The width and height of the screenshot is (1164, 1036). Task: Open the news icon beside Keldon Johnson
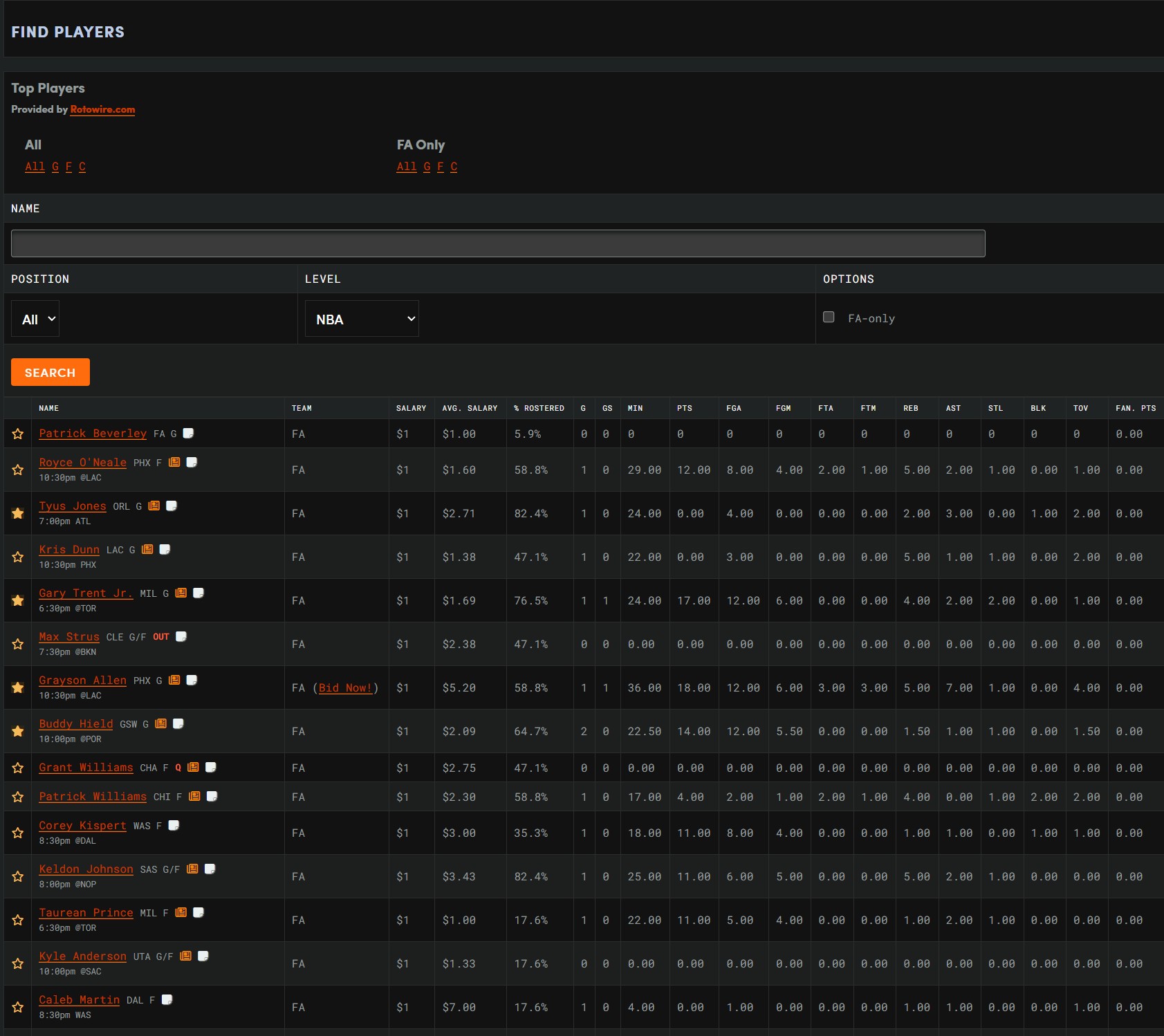(193, 869)
